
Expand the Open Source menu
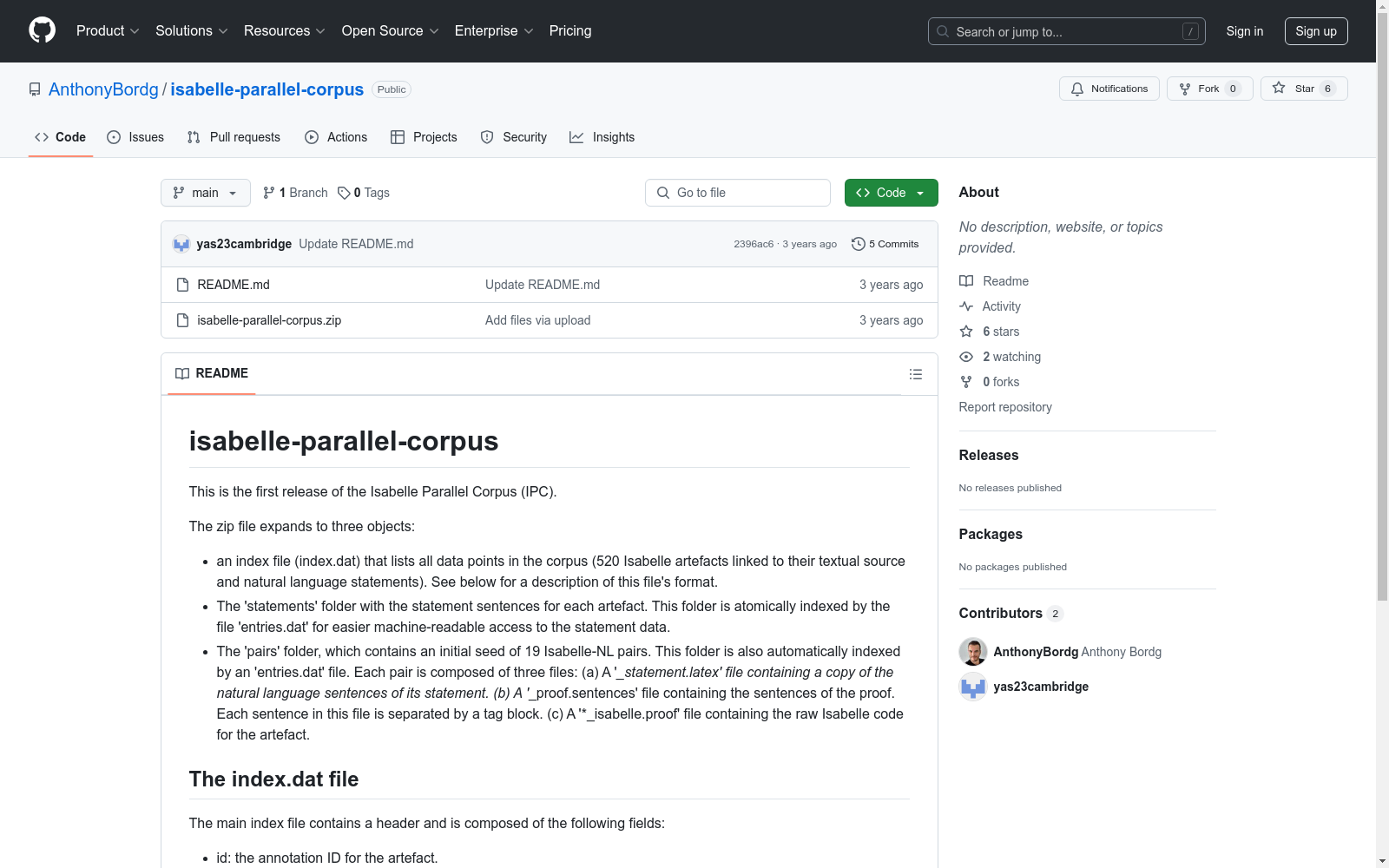391,31
